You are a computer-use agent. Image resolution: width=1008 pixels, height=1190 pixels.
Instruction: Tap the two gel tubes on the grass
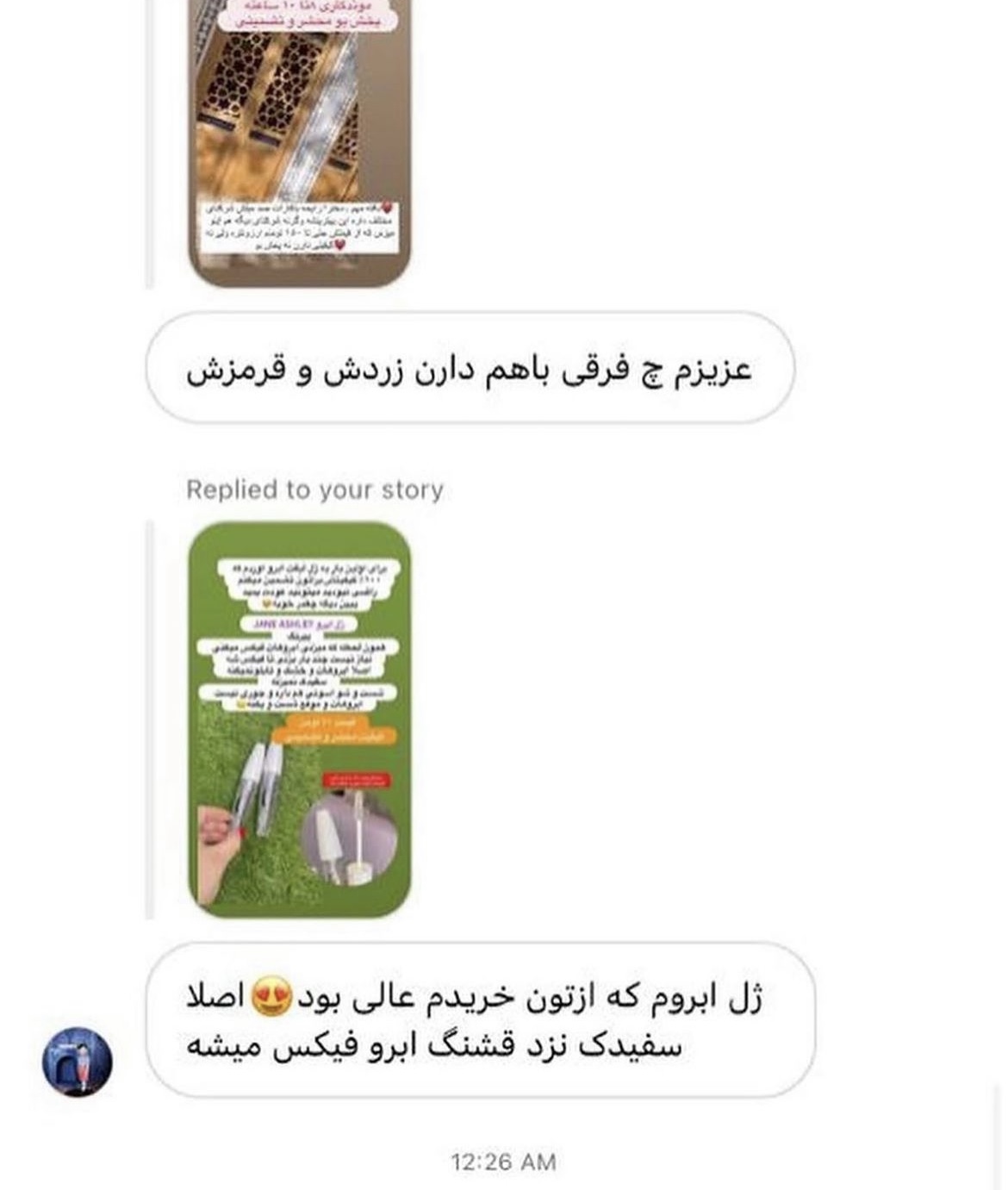coord(258,788)
